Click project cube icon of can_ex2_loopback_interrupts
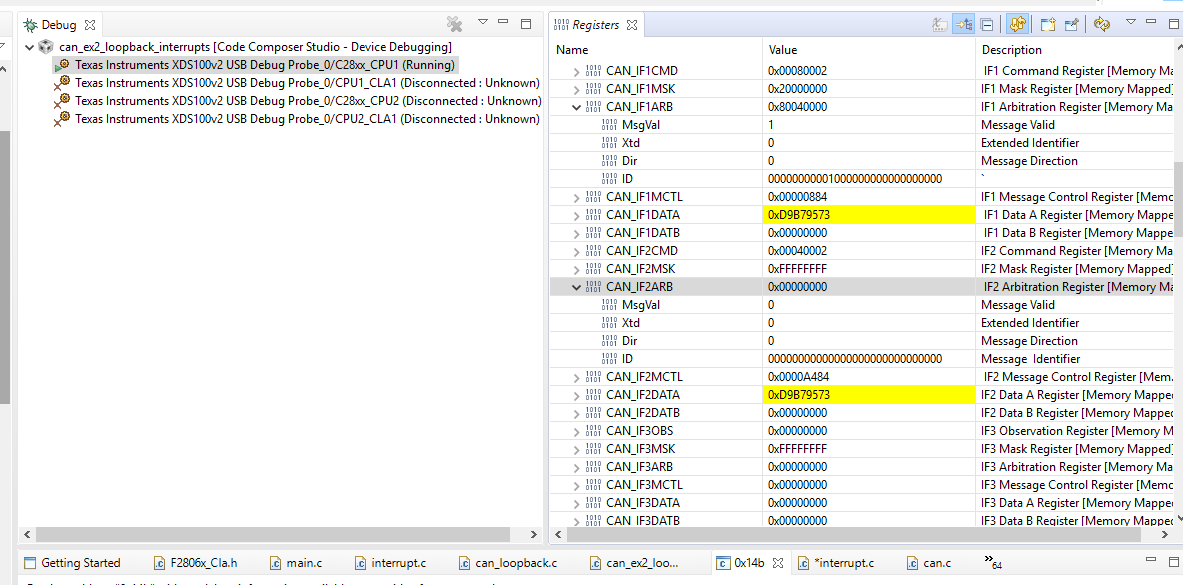1183x585 pixels. [x=46, y=47]
